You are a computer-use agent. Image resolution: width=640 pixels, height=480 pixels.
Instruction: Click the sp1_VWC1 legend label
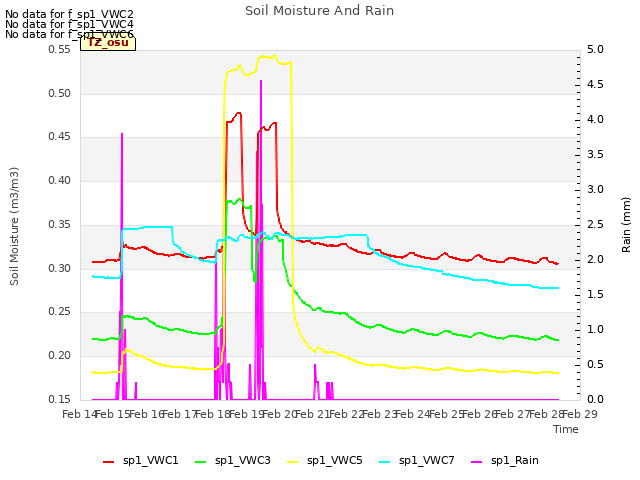tap(151, 460)
